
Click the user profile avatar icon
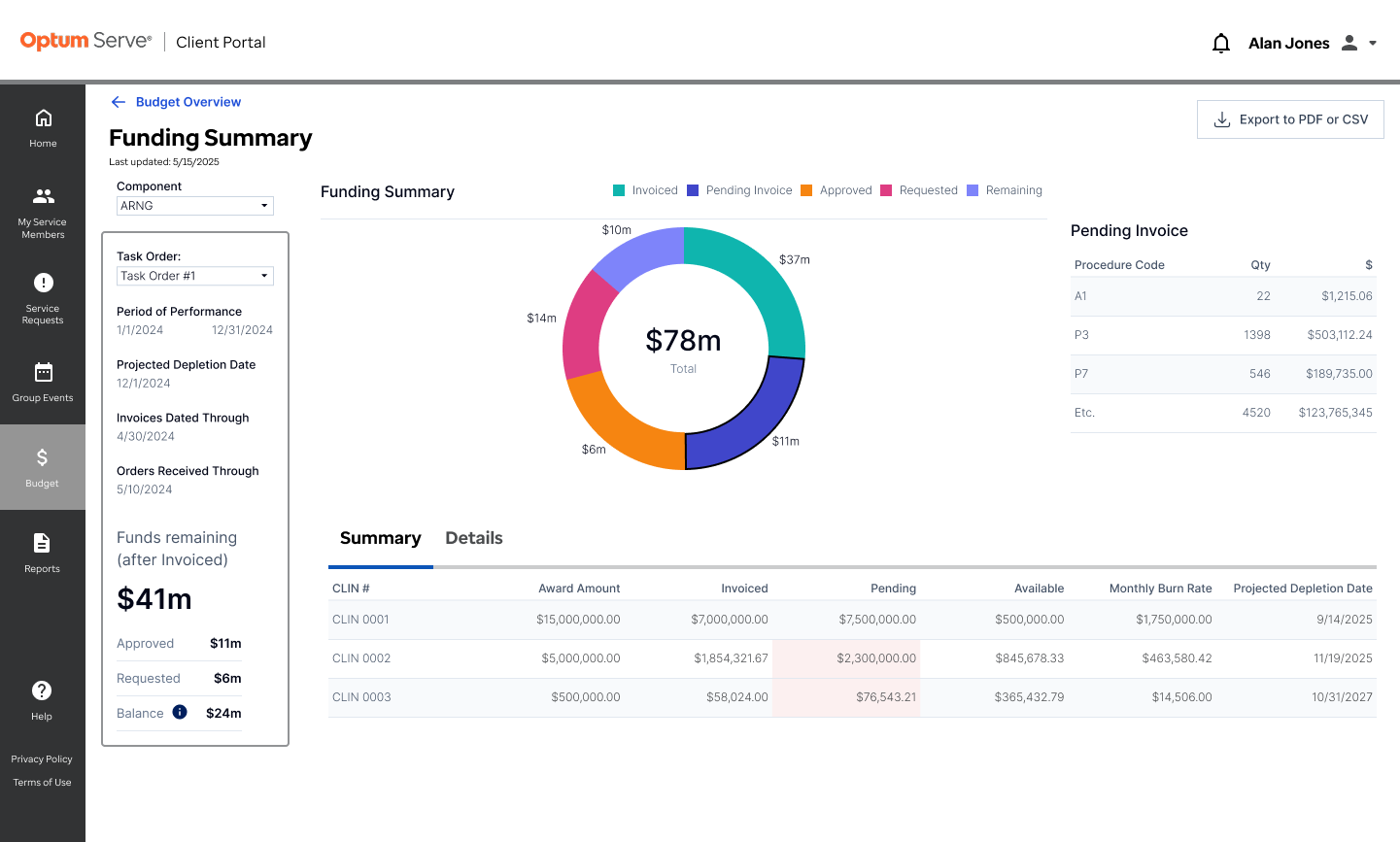(1349, 43)
